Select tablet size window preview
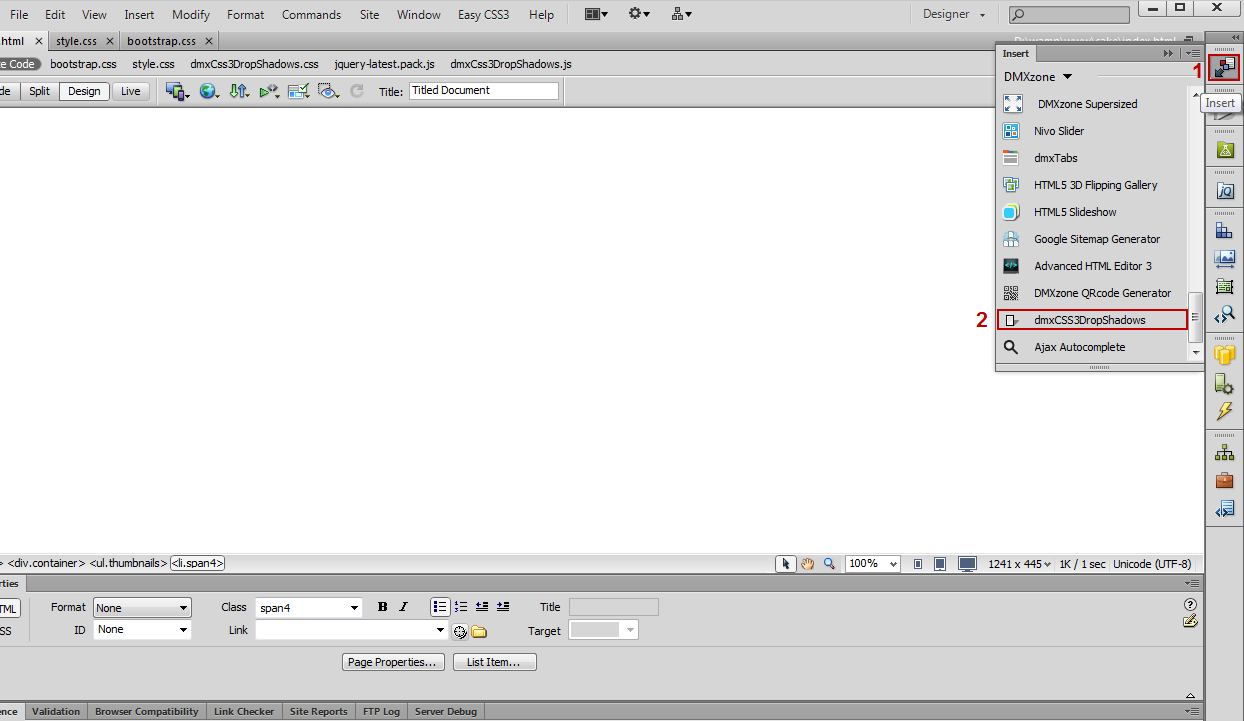Image resolution: width=1244 pixels, height=721 pixels. point(940,564)
